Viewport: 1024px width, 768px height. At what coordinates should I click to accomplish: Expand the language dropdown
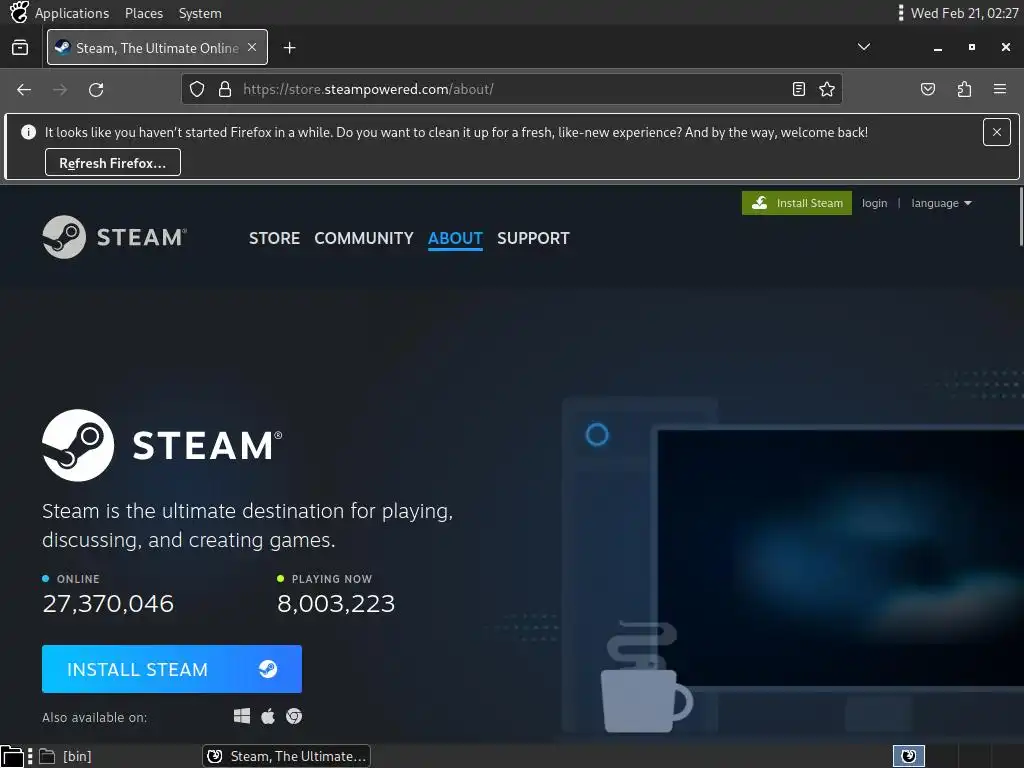(x=941, y=203)
